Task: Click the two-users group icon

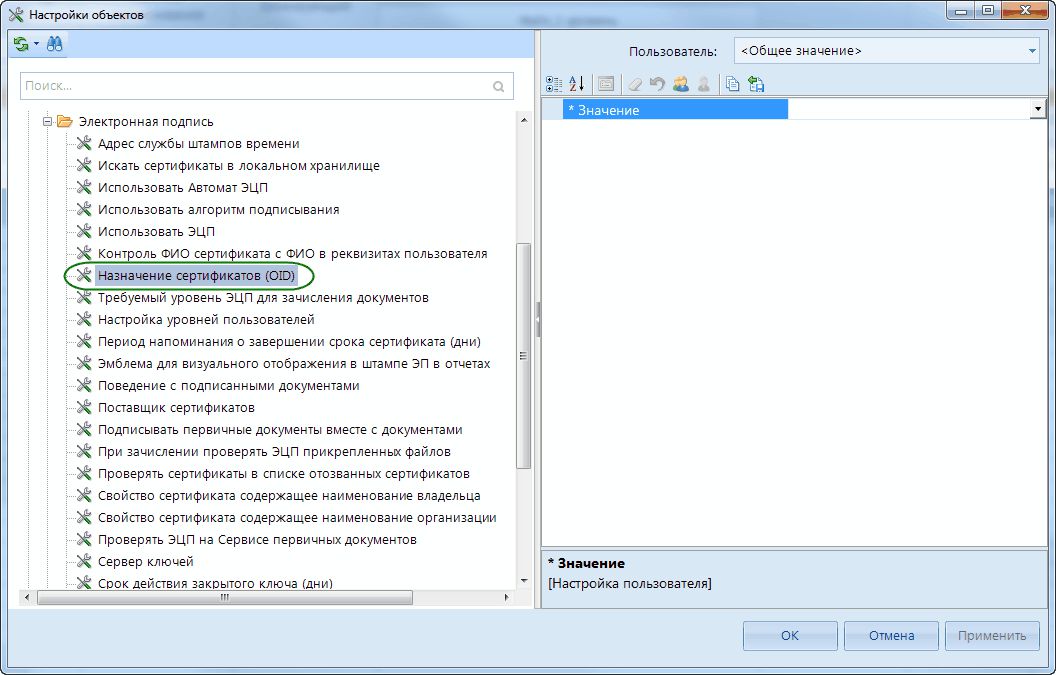Action: (681, 84)
